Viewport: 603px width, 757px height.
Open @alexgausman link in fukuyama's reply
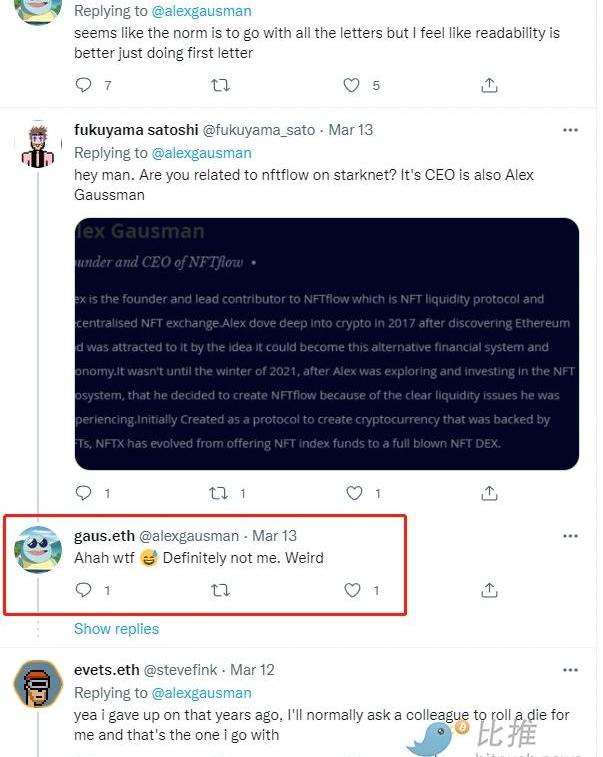coord(201,153)
